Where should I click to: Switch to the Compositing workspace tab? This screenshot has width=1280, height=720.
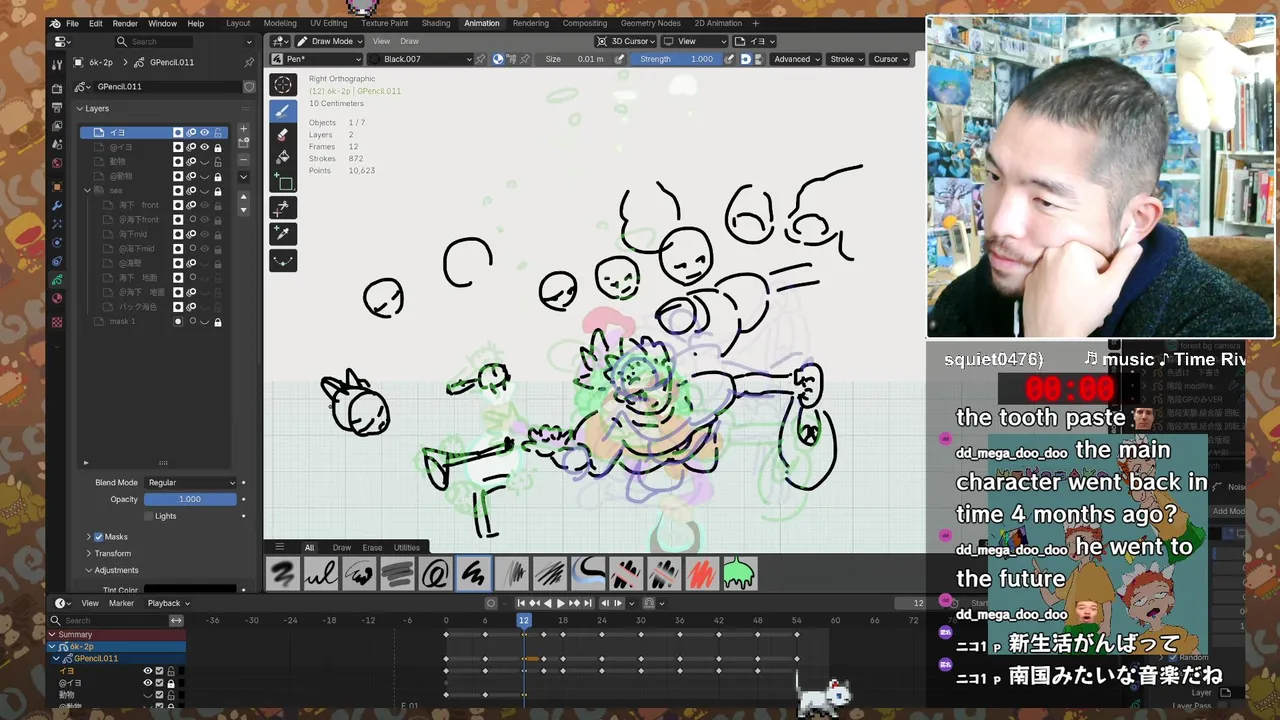pyautogui.click(x=585, y=23)
